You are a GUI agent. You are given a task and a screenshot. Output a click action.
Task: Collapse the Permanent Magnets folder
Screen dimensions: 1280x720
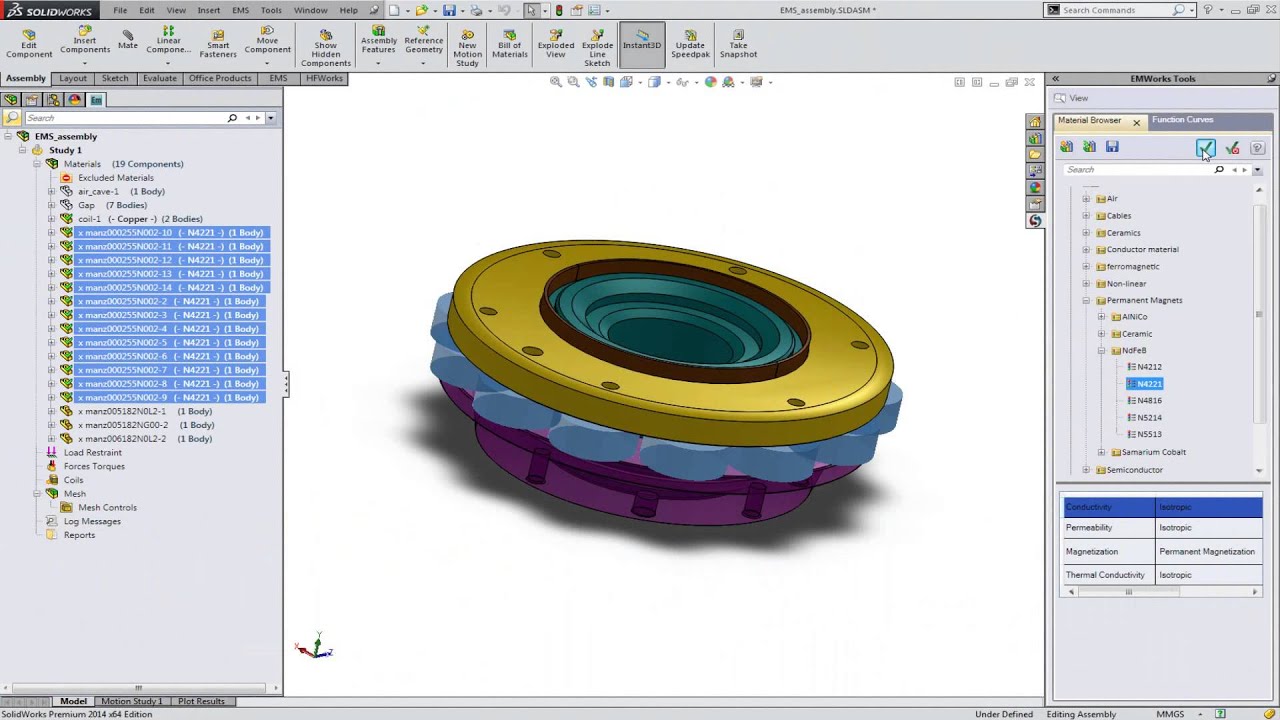[x=1086, y=300]
